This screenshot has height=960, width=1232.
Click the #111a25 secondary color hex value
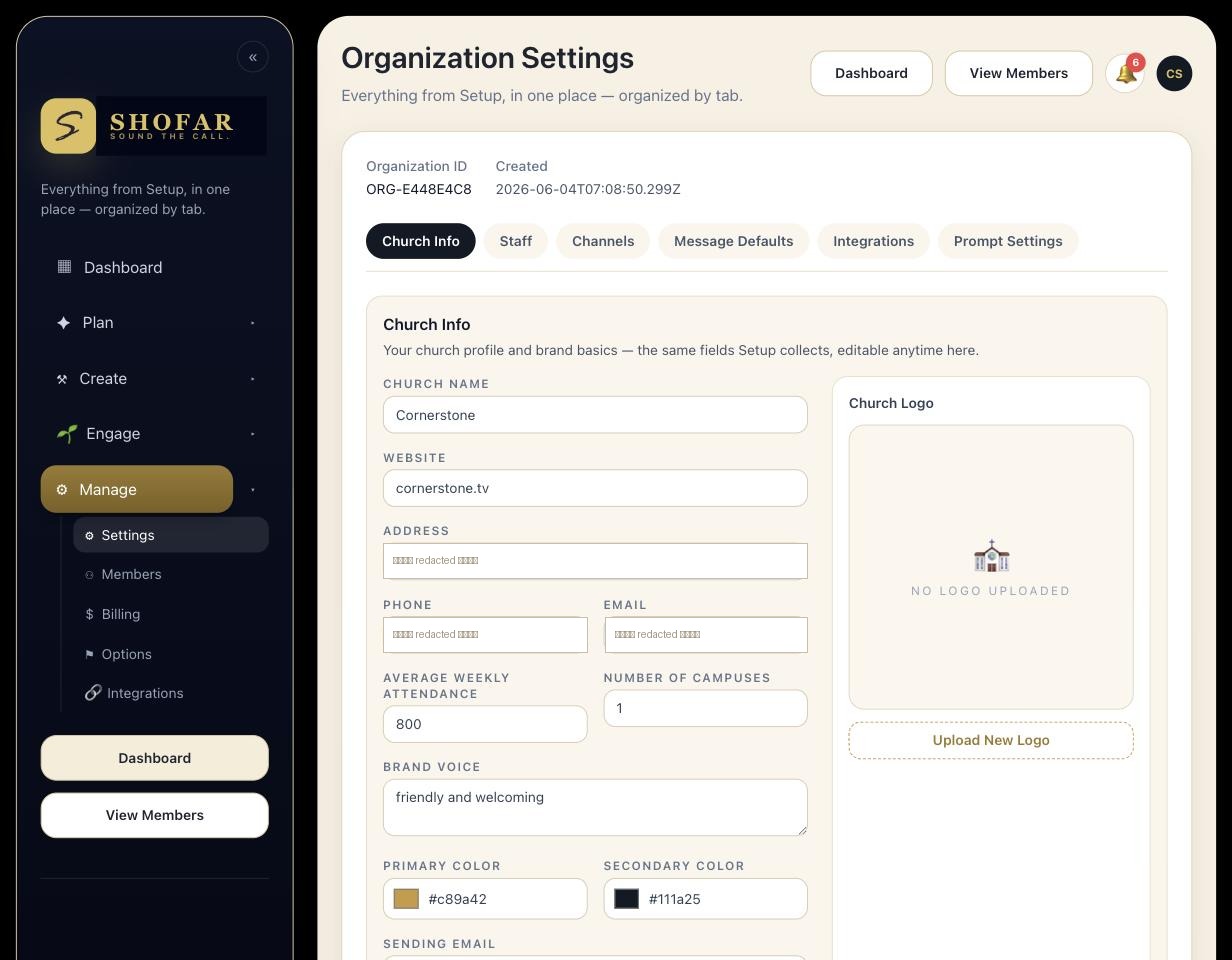pos(674,899)
